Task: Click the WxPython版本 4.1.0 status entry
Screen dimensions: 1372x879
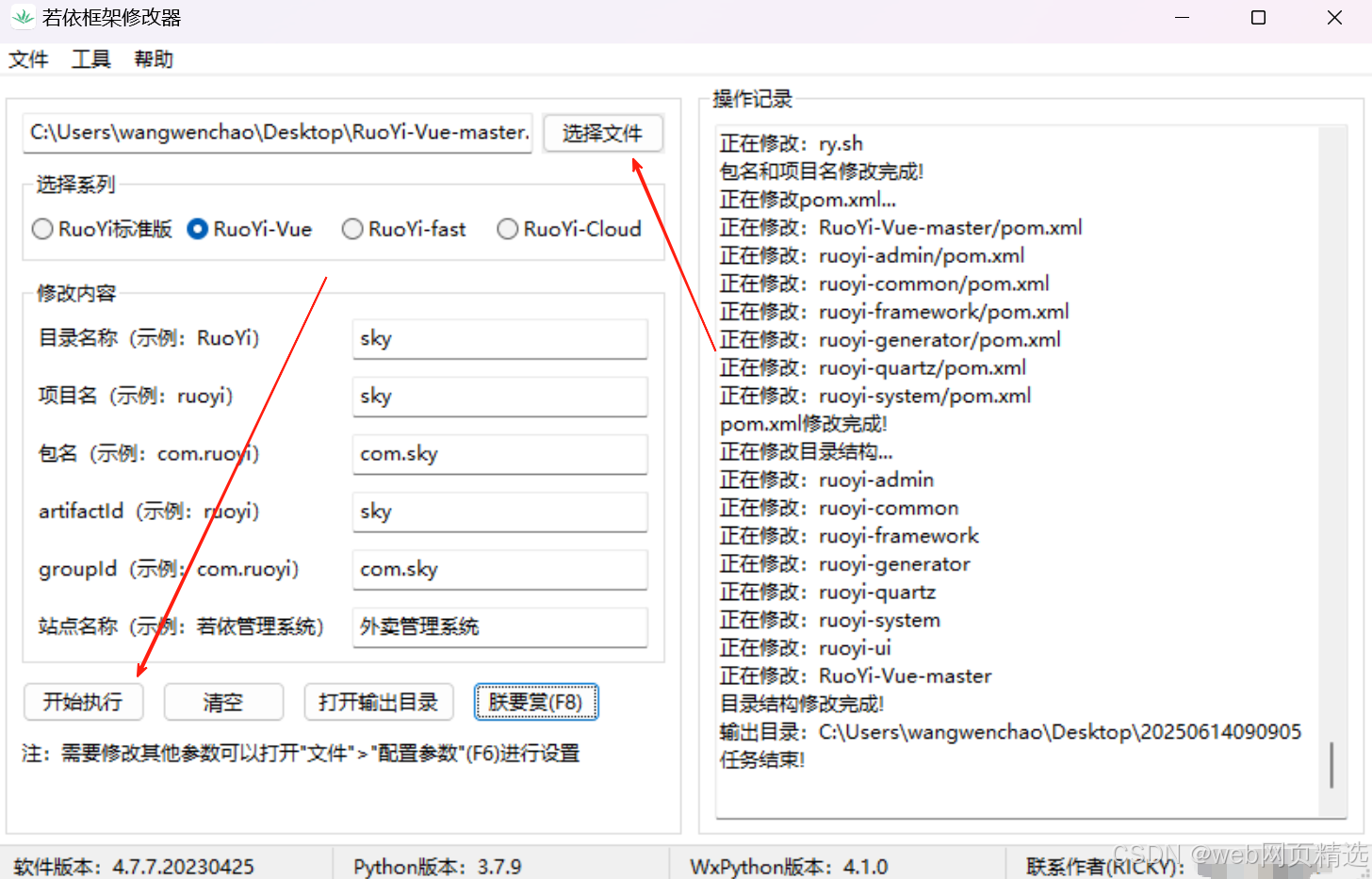Action: [789, 867]
